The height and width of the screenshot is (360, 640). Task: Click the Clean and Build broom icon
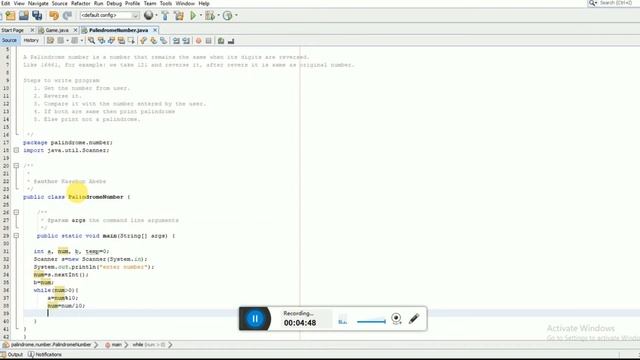tap(179, 16)
